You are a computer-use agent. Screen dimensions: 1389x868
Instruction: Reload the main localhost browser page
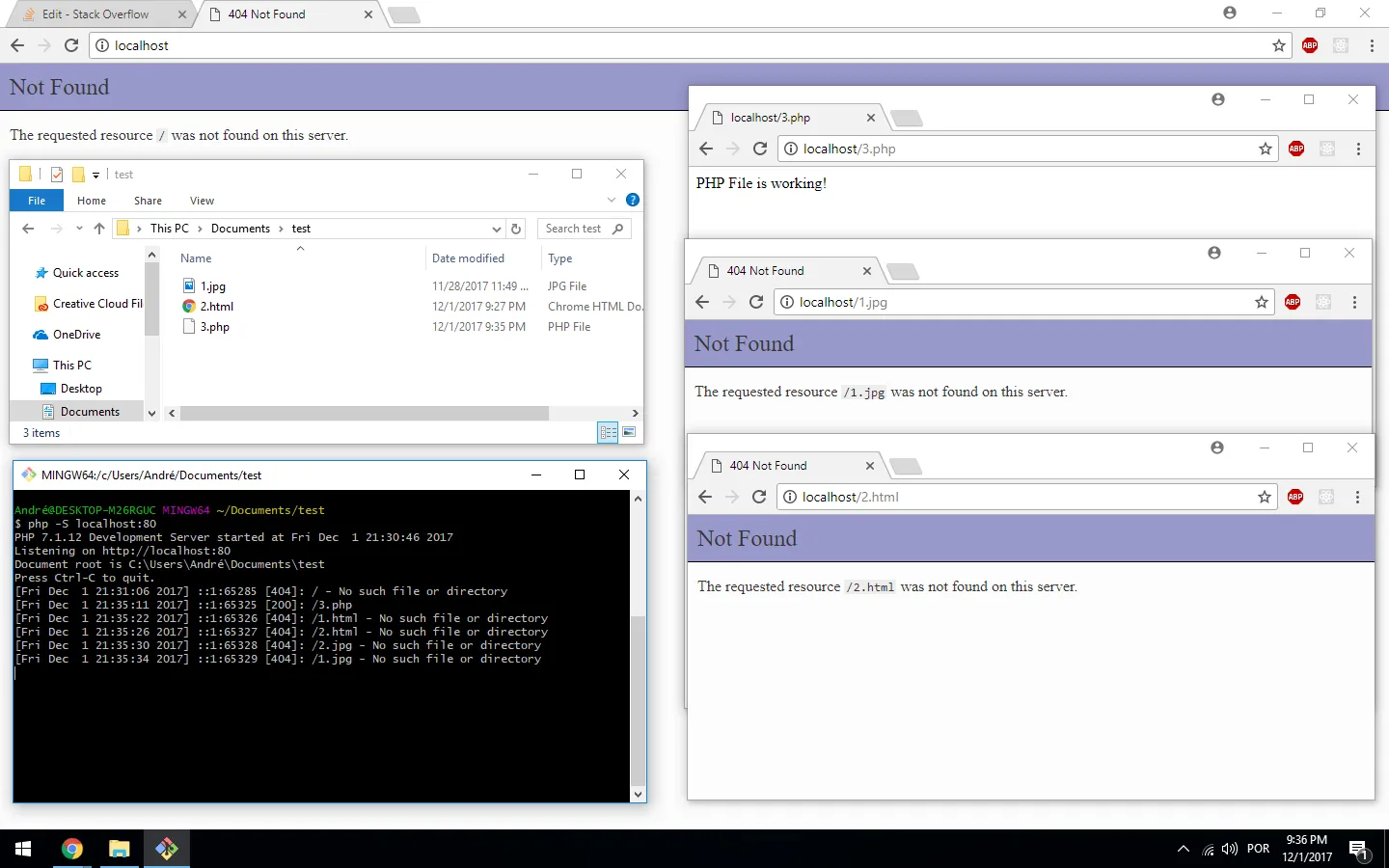[71, 45]
